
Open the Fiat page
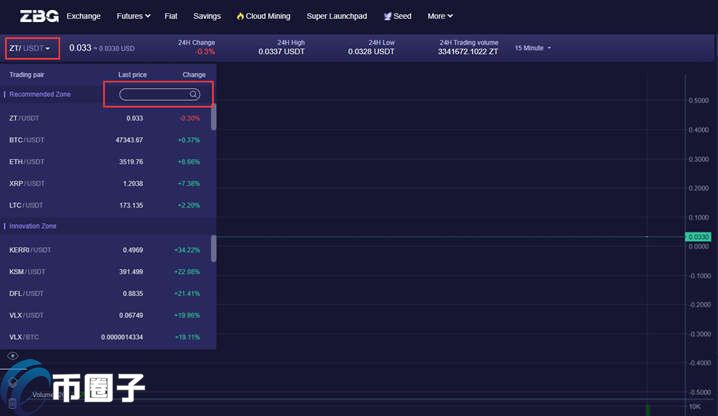tap(171, 16)
